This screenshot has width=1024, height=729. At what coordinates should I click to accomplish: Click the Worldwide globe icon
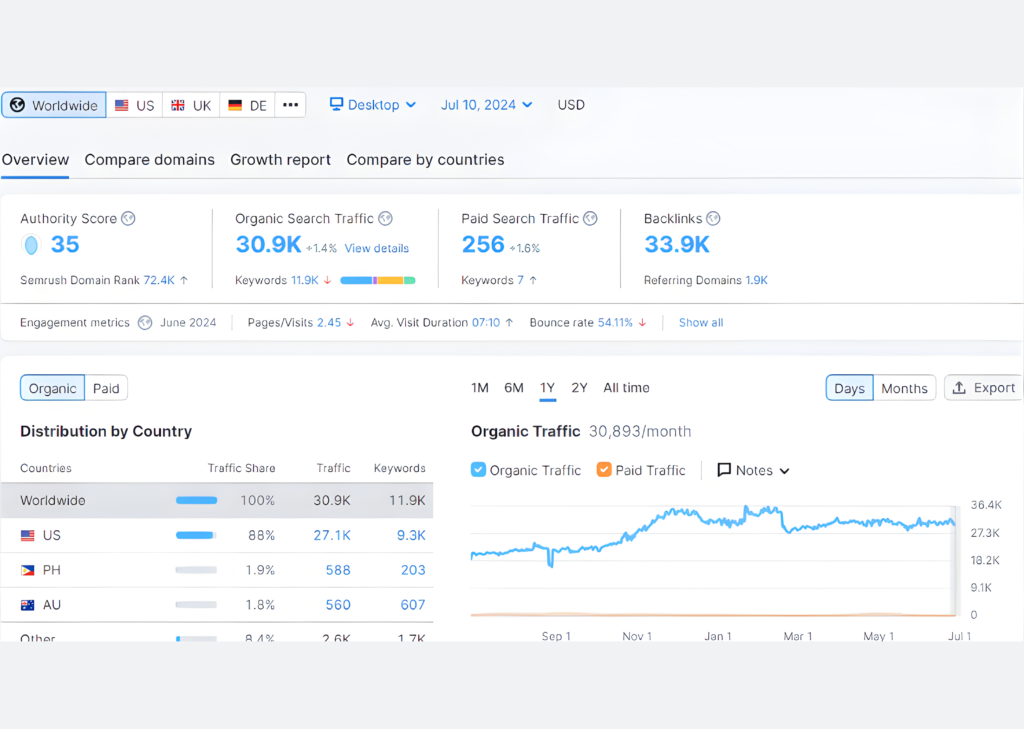(x=17, y=104)
